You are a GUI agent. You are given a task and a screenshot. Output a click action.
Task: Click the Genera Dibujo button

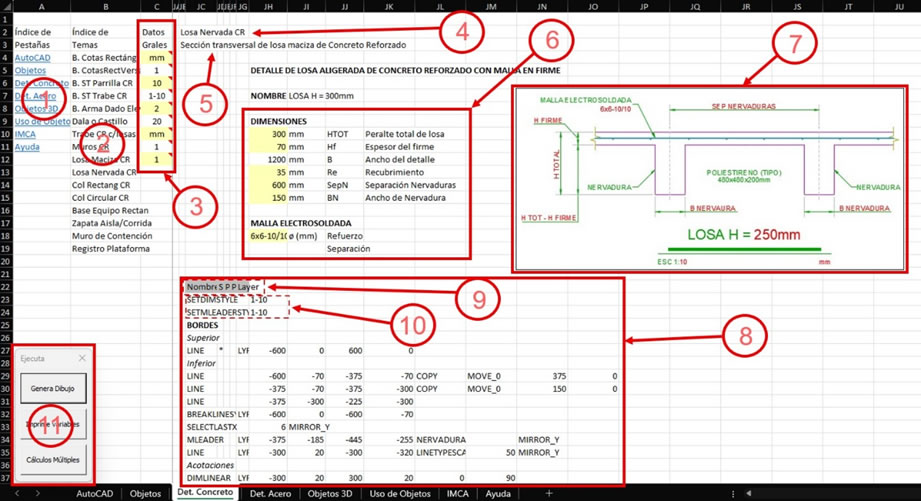click(x=53, y=388)
